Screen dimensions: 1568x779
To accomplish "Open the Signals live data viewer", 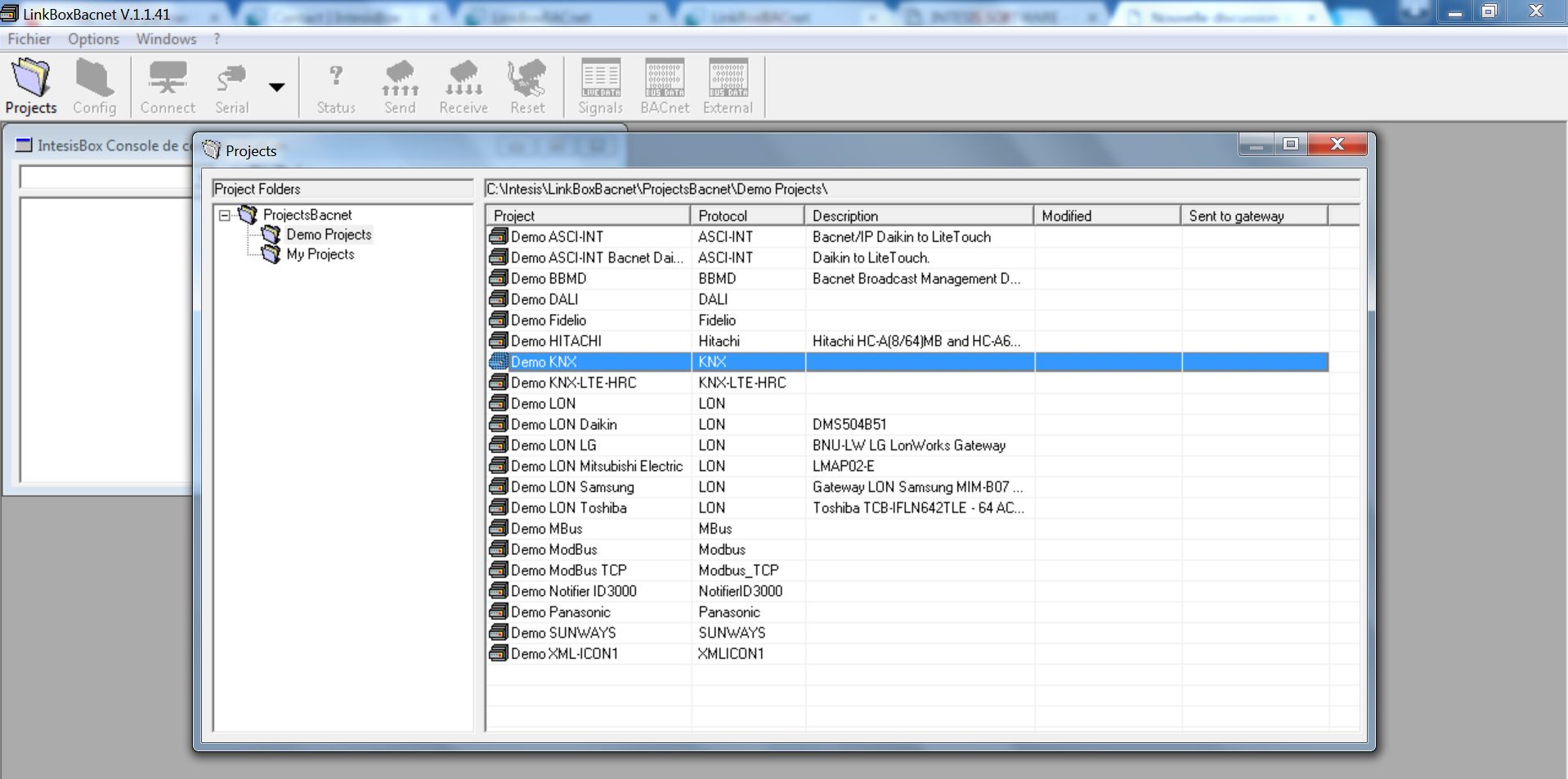I will pyautogui.click(x=601, y=86).
